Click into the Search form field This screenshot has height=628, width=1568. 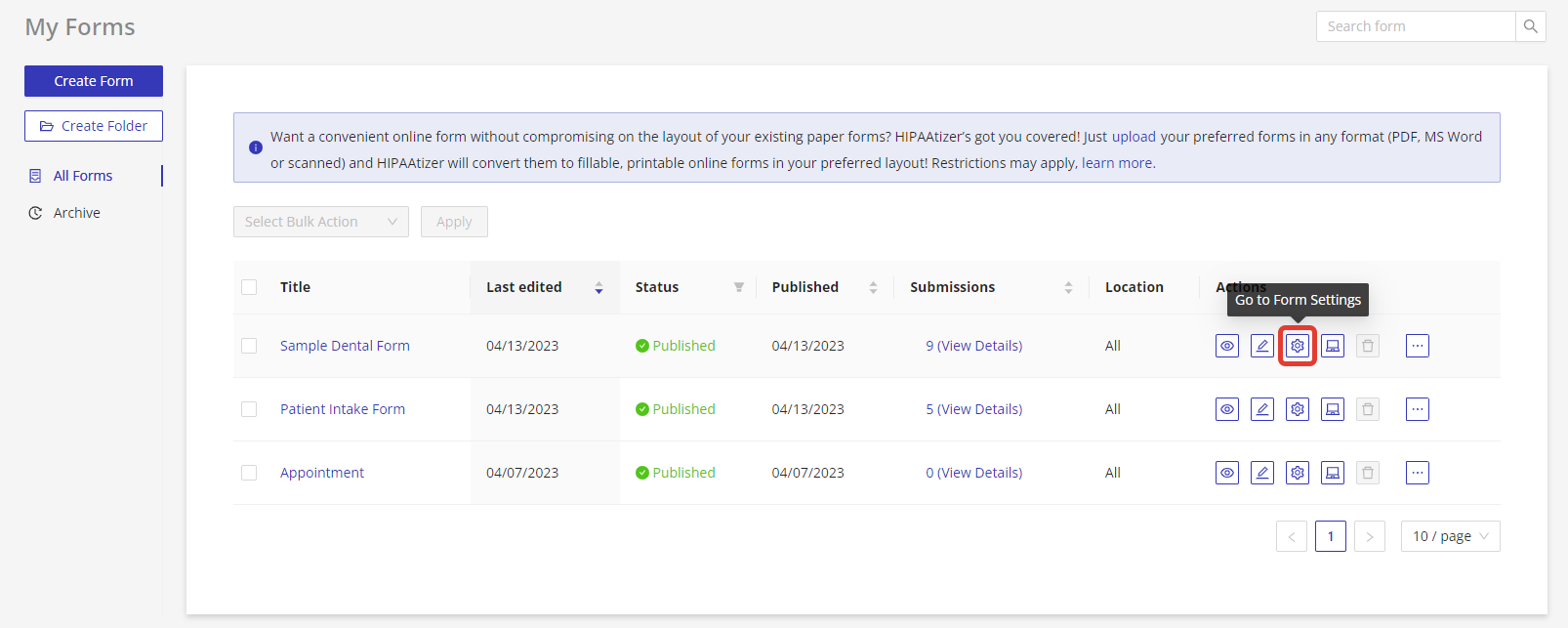1415,26
